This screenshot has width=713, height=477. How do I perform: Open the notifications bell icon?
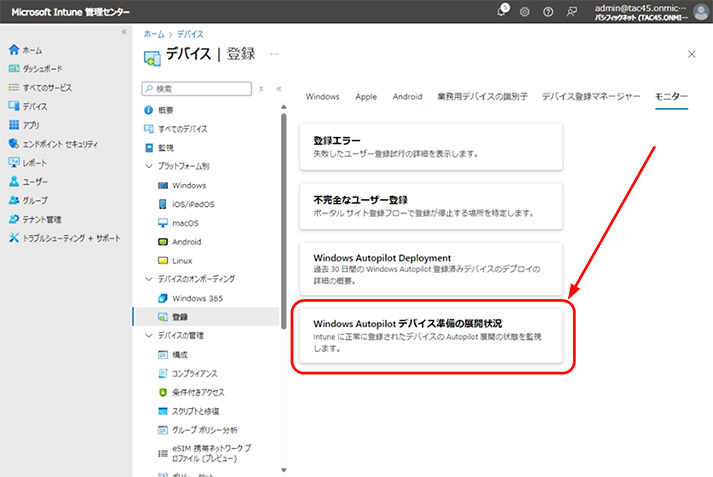coord(502,11)
